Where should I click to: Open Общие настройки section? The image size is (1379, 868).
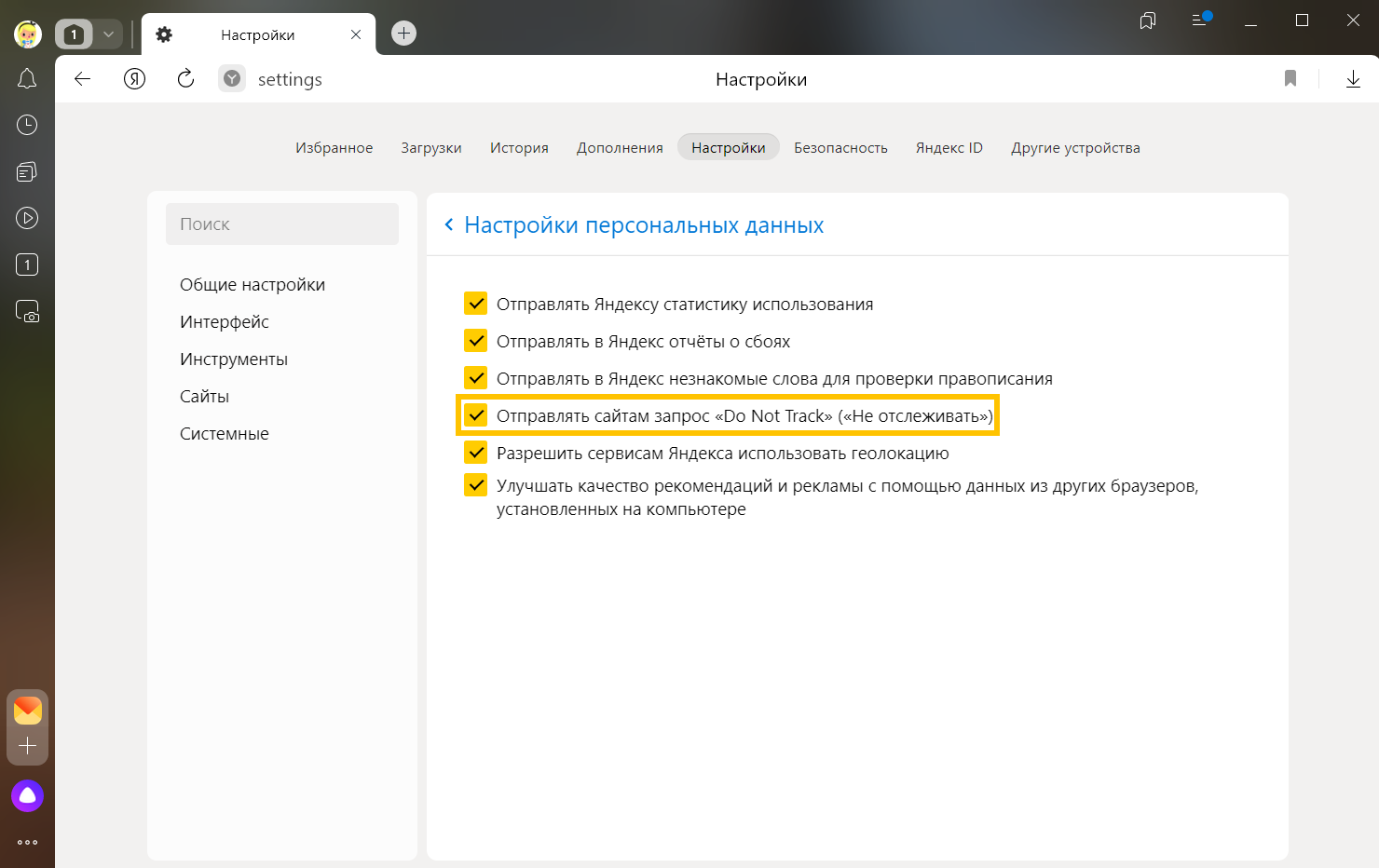[x=253, y=285]
